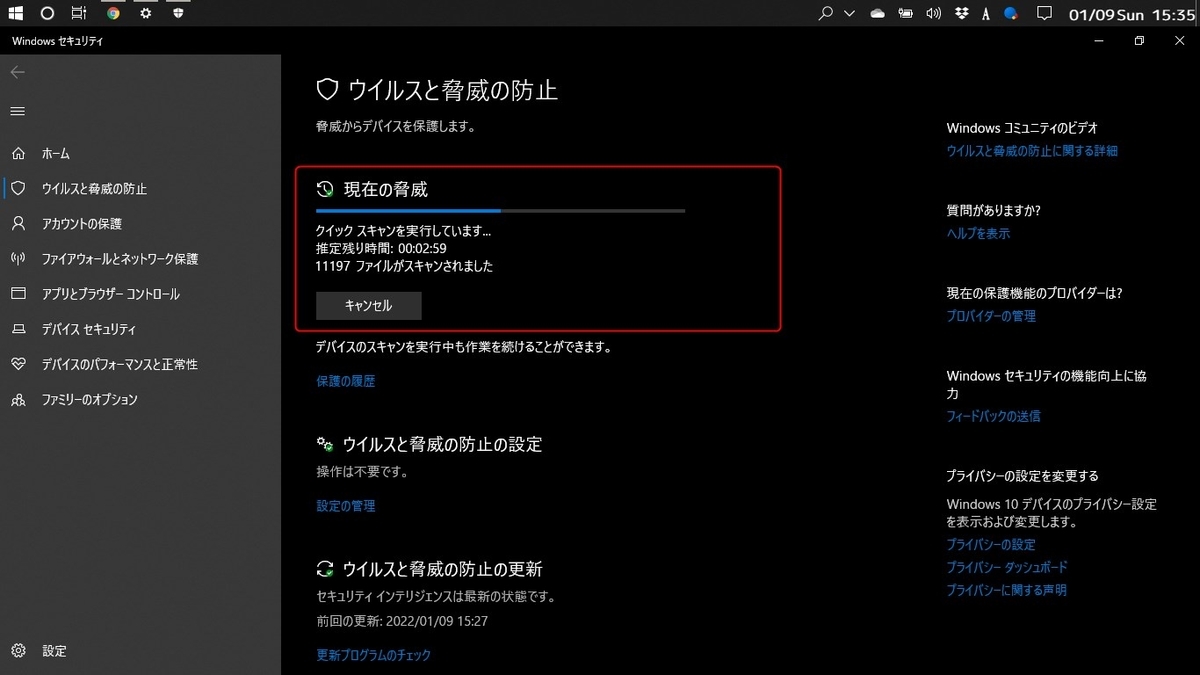This screenshot has width=1200, height=675.
Task: Click the shield icon beside page title
Action: tap(327, 91)
